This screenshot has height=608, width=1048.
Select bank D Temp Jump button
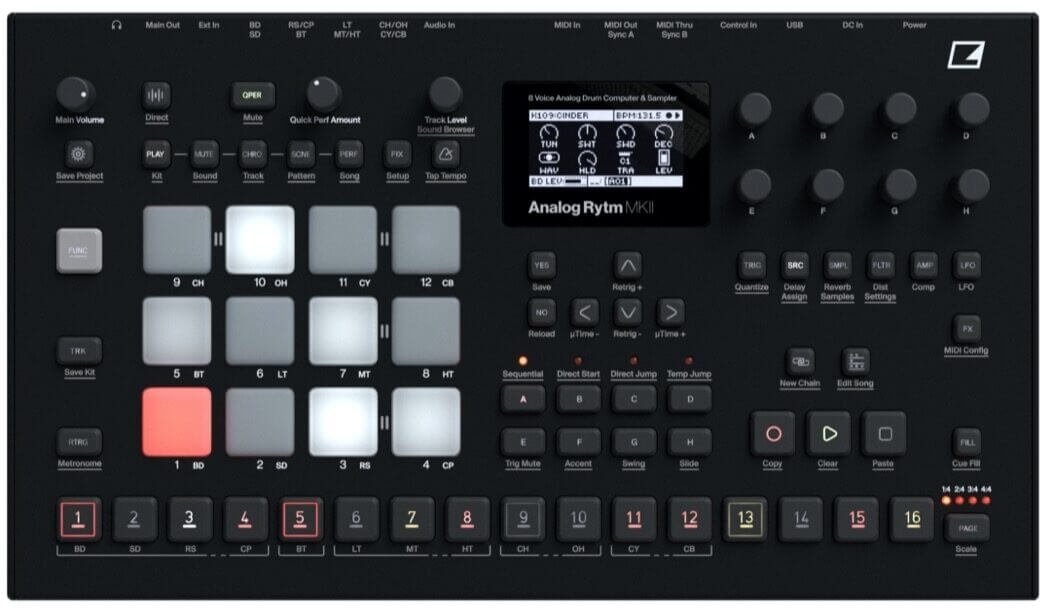(690, 399)
